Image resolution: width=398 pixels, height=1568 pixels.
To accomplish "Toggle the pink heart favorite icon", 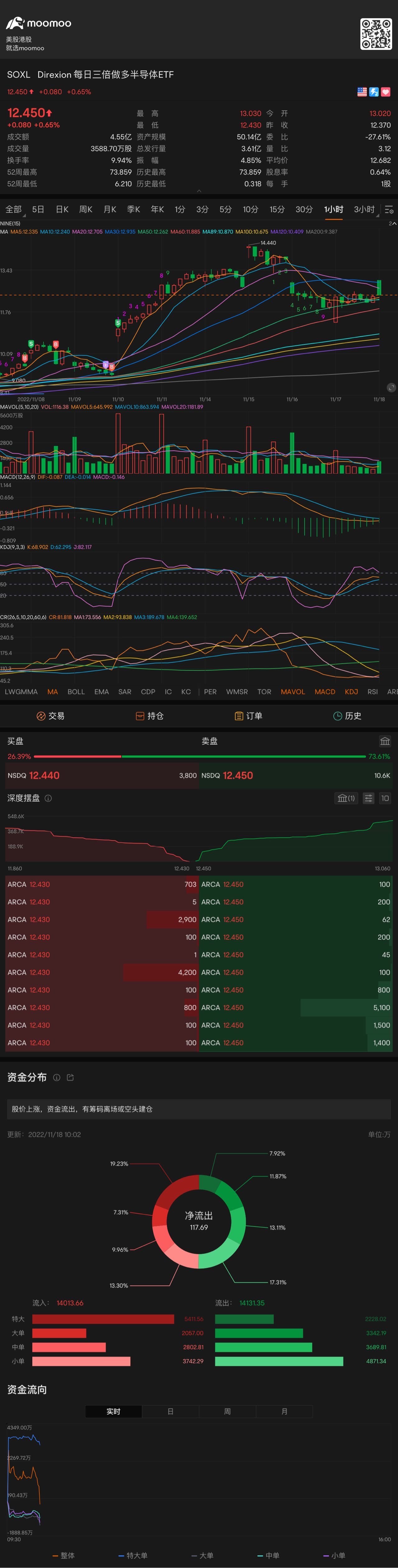I will coord(385,92).
